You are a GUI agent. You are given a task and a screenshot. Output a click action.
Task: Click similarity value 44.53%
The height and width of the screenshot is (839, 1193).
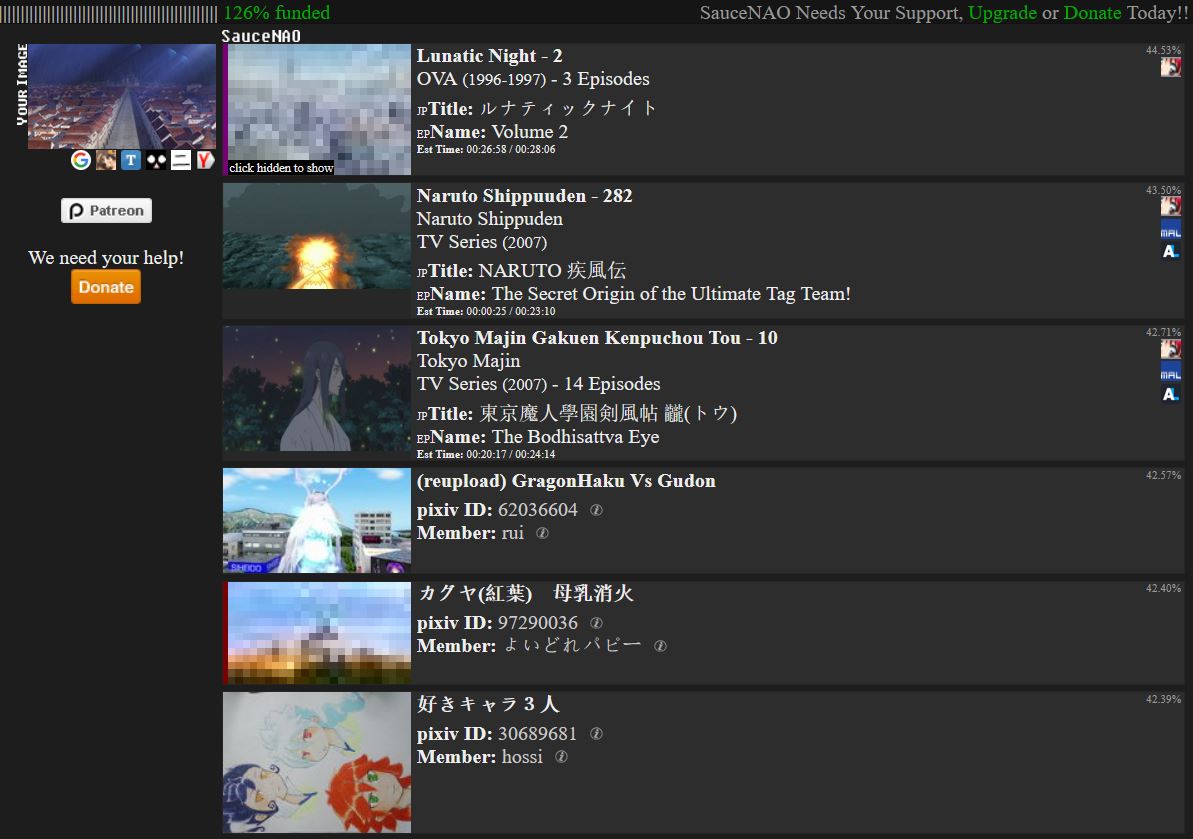(x=1163, y=50)
